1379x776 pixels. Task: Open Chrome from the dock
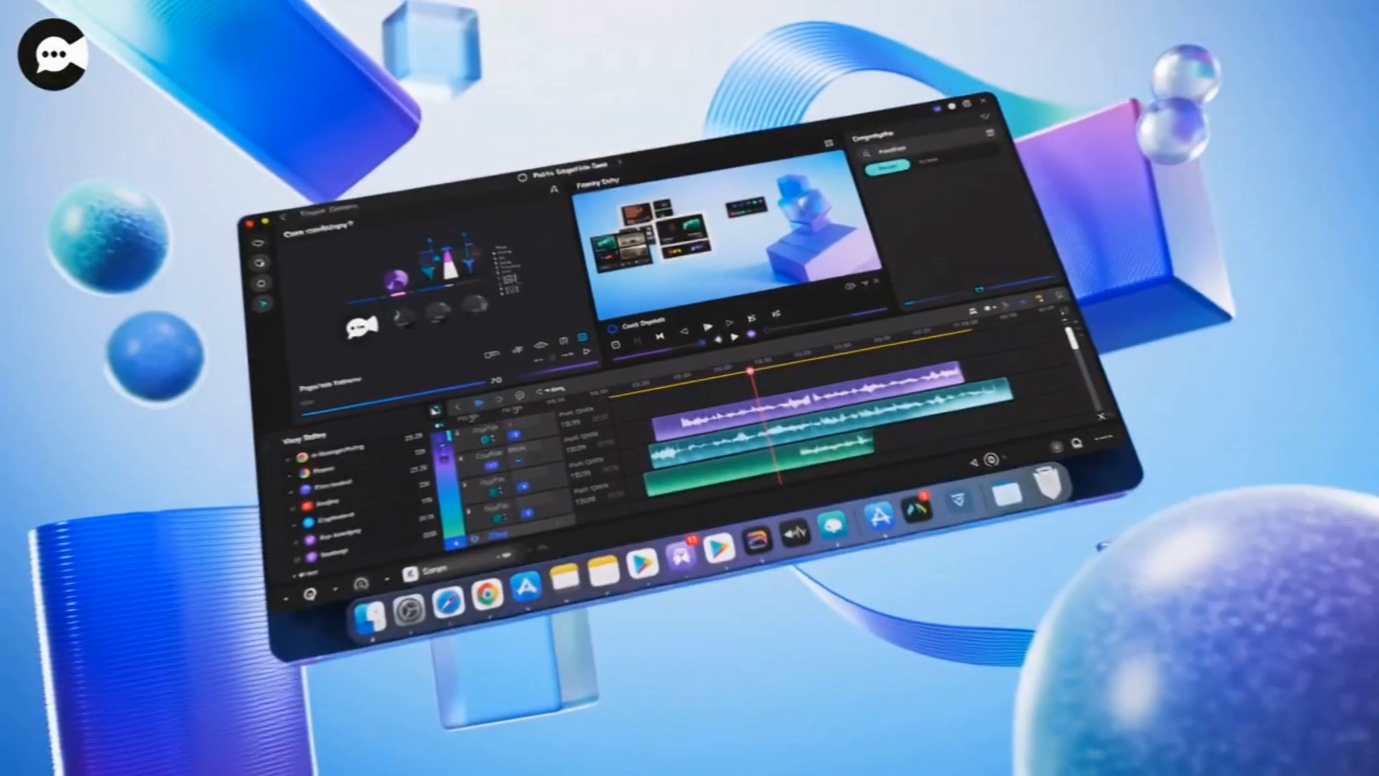click(487, 595)
